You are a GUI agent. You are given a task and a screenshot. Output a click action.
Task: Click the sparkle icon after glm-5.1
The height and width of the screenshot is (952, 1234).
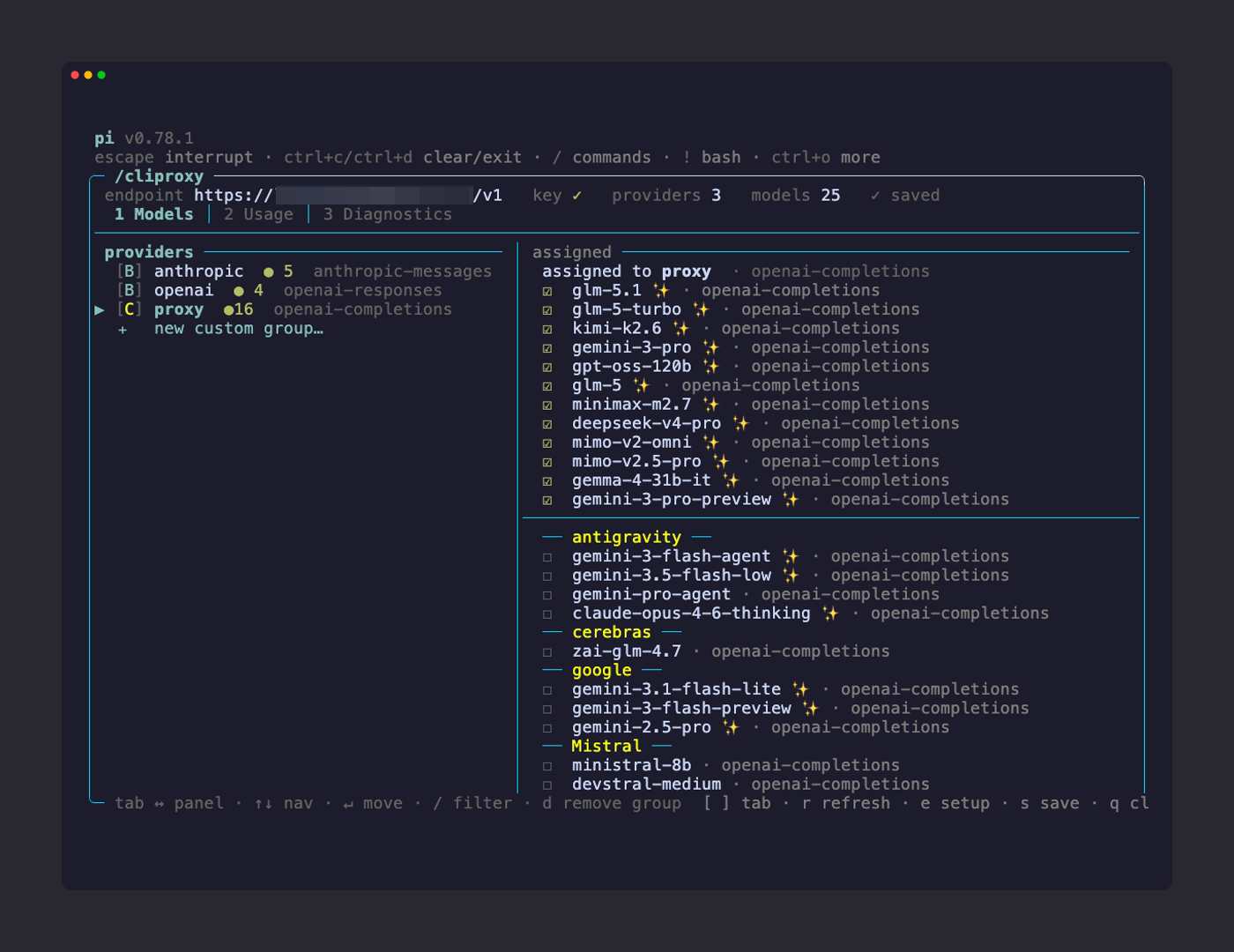coord(661,290)
